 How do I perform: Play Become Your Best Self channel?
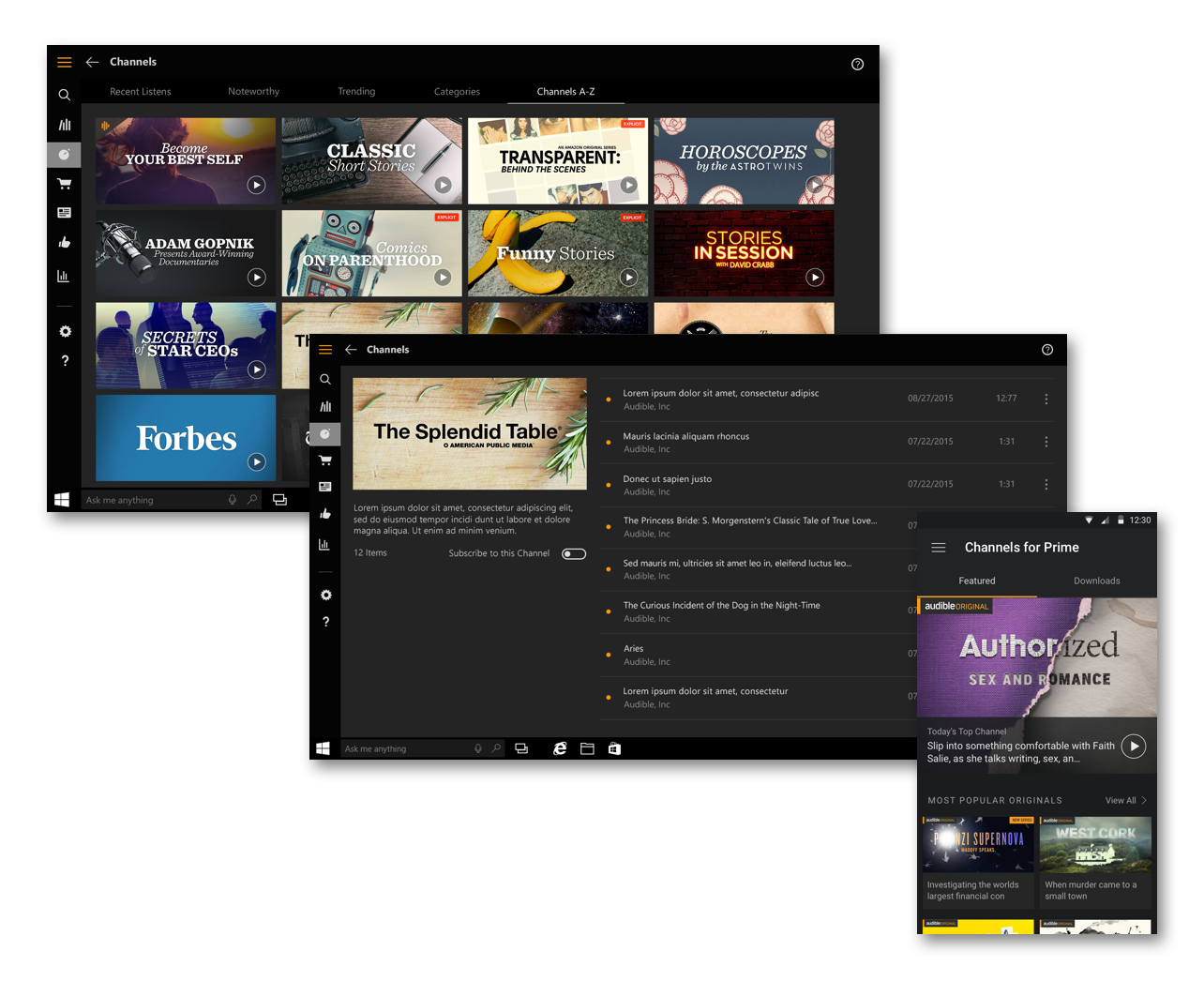point(256,185)
